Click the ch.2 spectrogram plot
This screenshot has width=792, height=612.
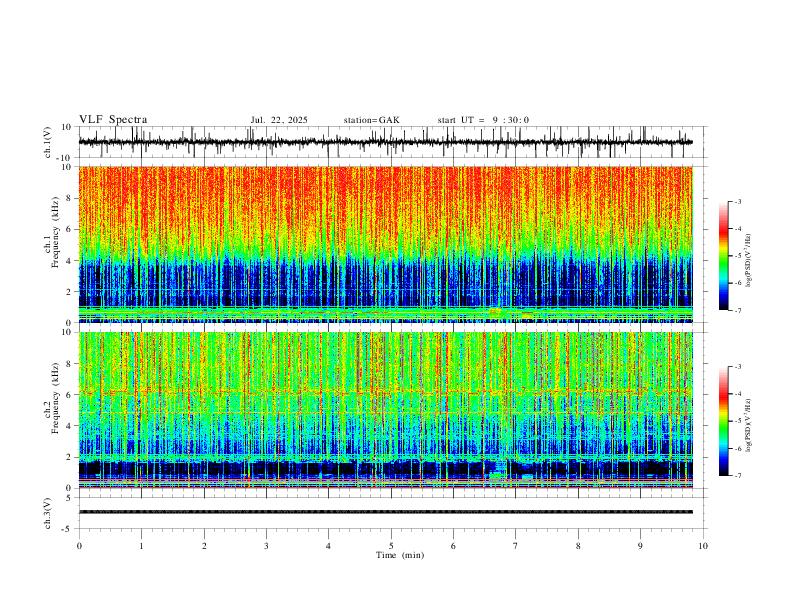click(x=385, y=410)
